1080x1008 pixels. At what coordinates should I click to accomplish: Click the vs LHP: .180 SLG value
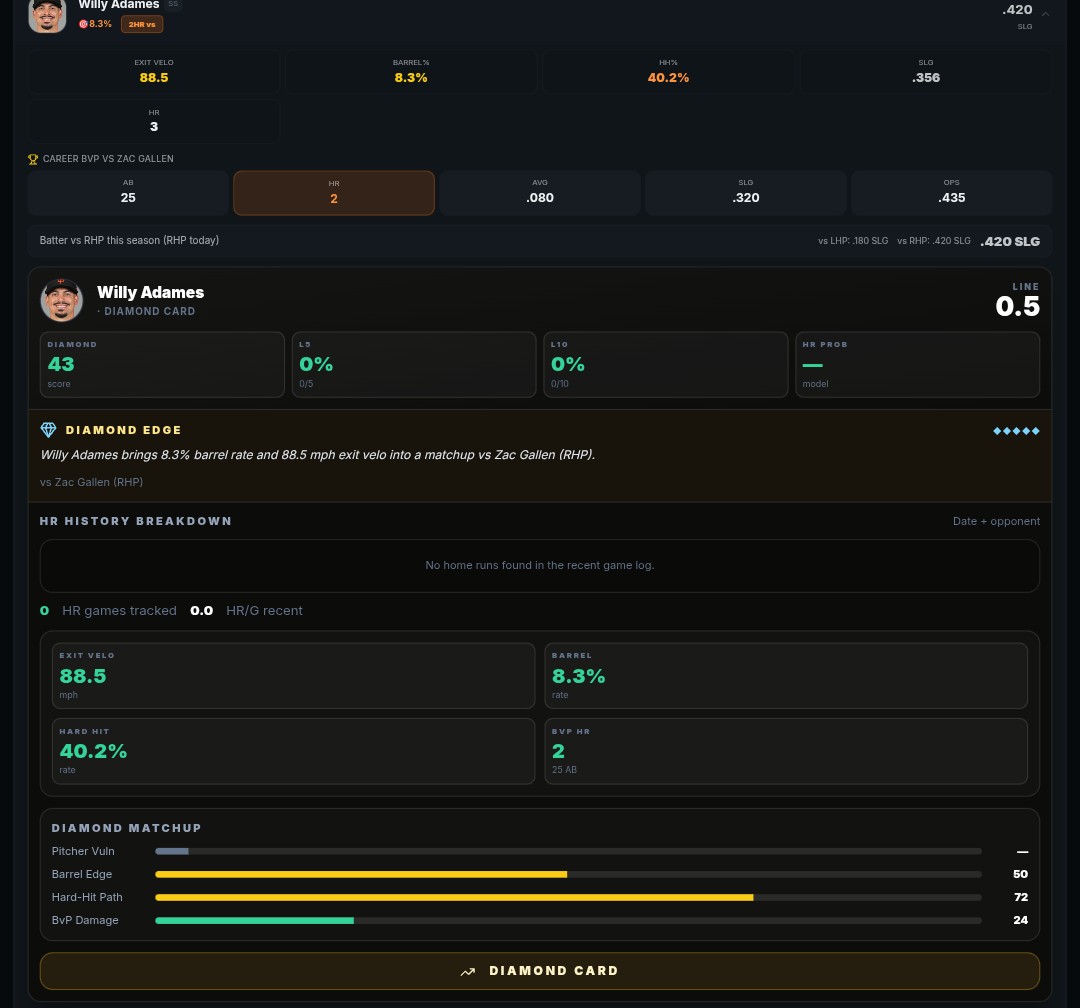pyautogui.click(x=853, y=241)
